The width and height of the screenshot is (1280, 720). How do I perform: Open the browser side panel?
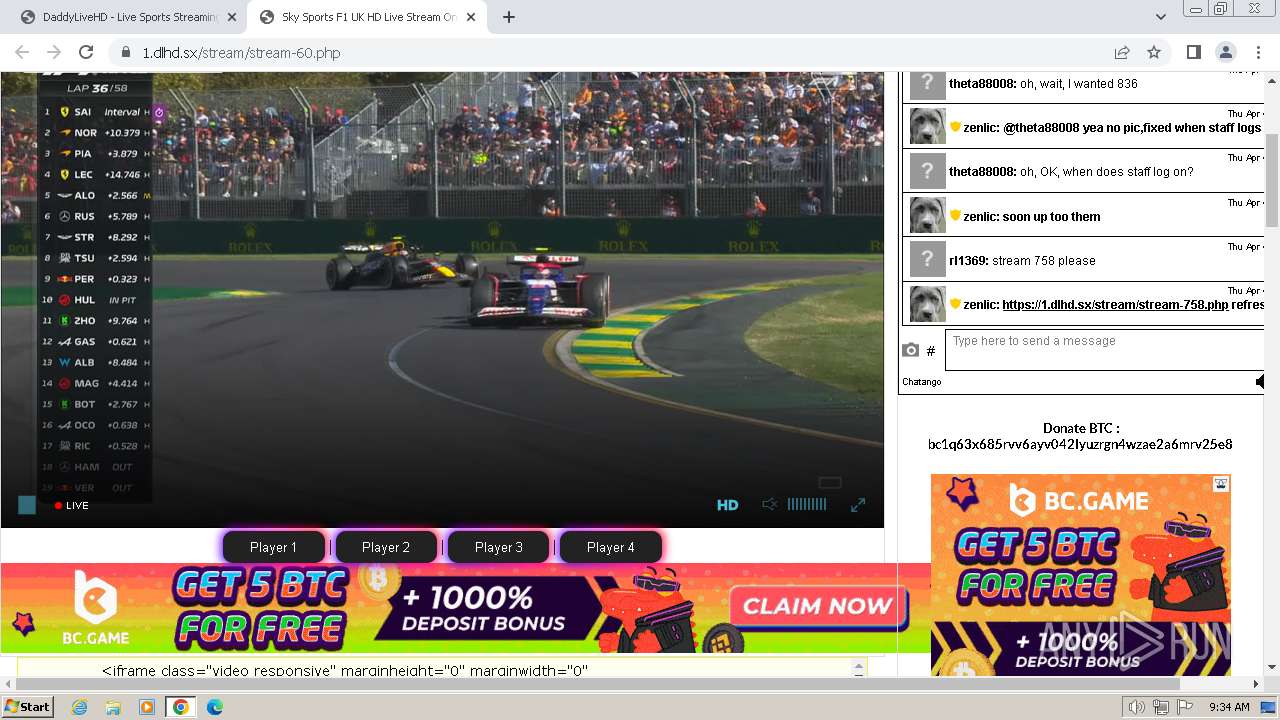coord(1193,53)
